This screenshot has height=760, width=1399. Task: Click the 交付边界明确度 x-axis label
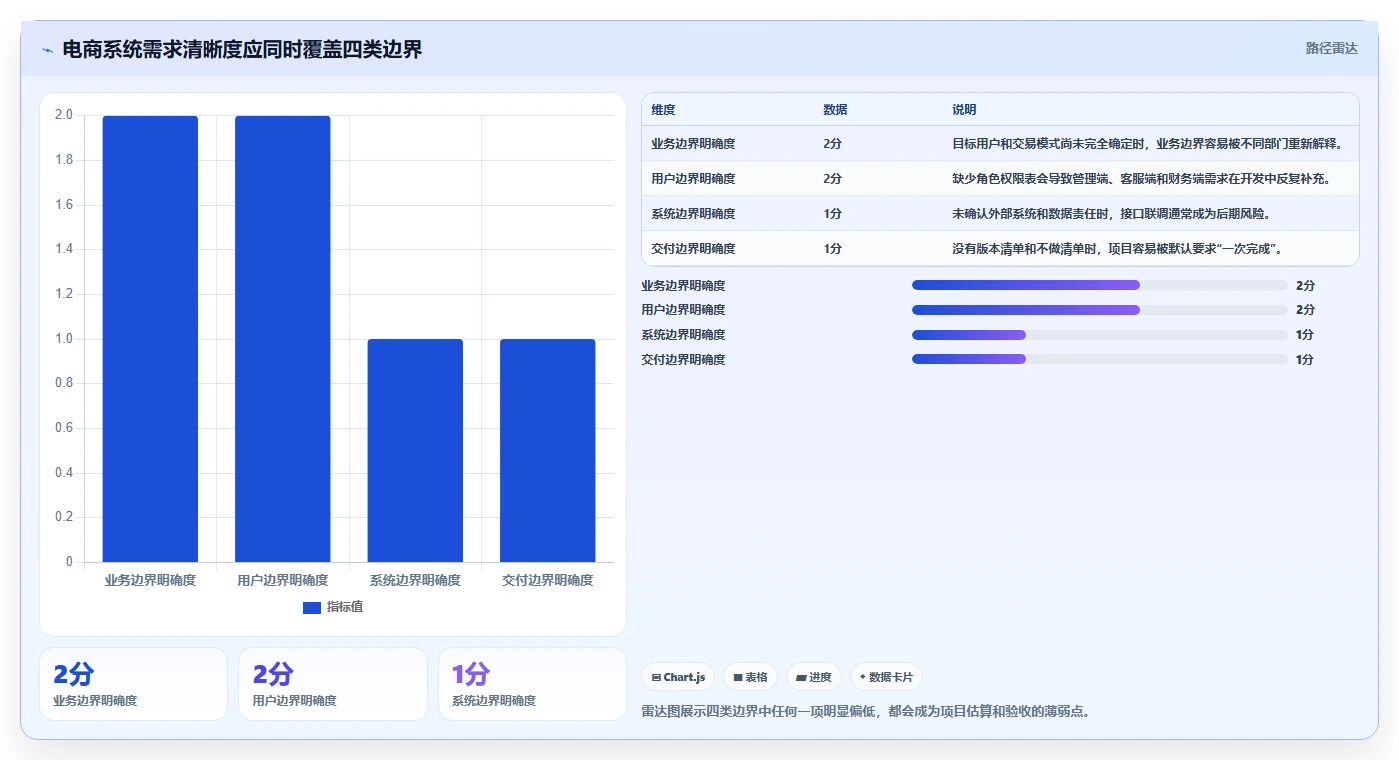[x=548, y=580]
